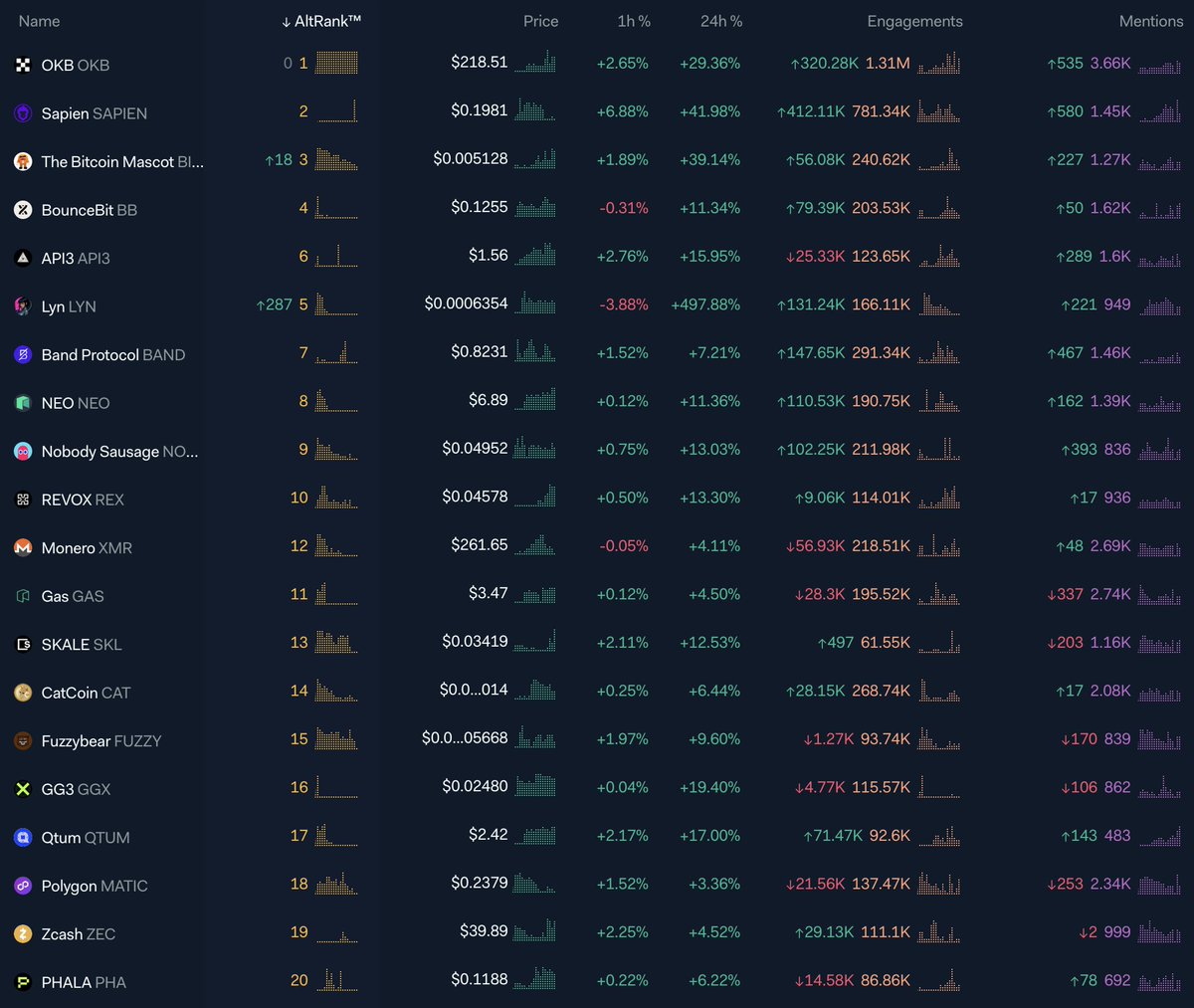Click the Sapien AltRank sparkline chart
The width and height of the screenshot is (1194, 1008).
point(337,111)
